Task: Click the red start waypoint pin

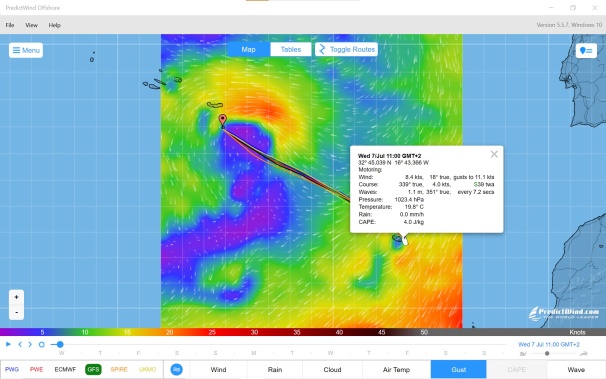Action: pos(222,121)
